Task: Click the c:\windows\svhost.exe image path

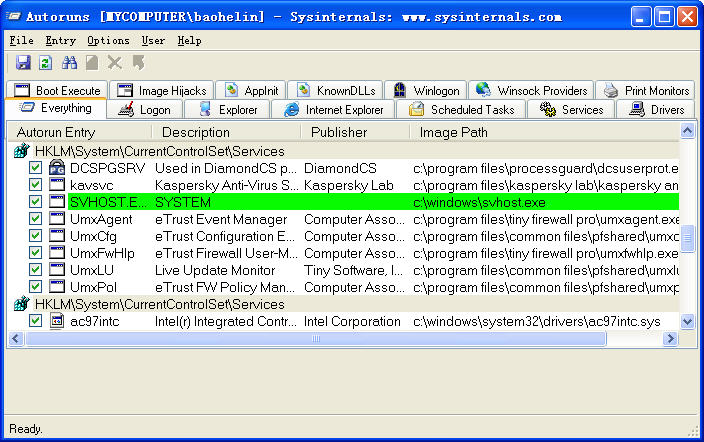Action: click(x=479, y=202)
